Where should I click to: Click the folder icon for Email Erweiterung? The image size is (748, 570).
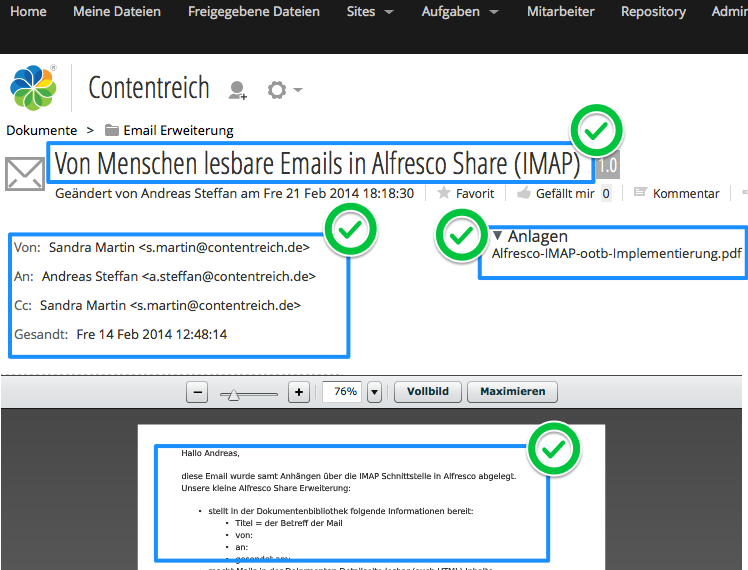pyautogui.click(x=112, y=130)
